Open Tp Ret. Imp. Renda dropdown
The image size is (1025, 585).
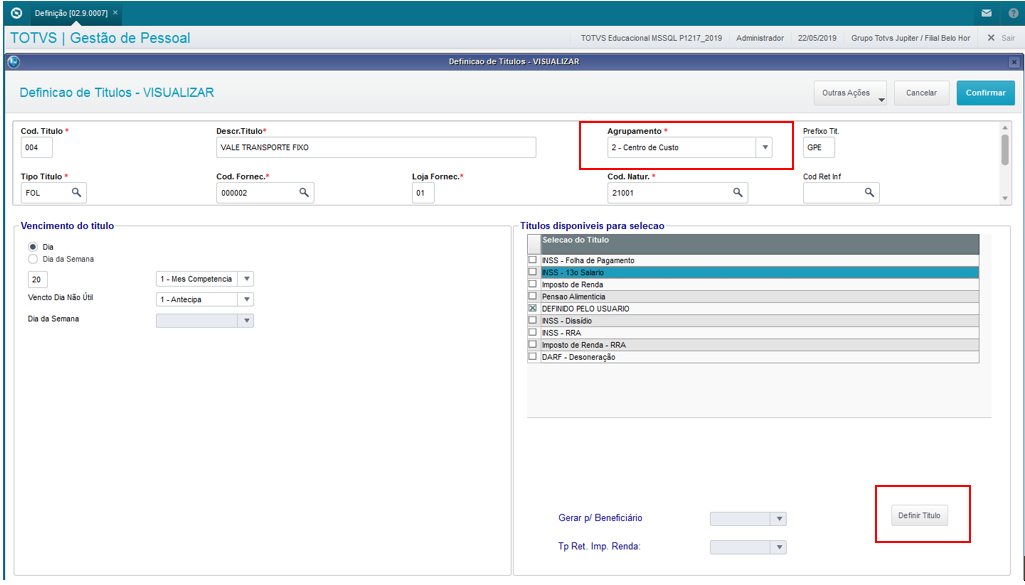[x=779, y=547]
